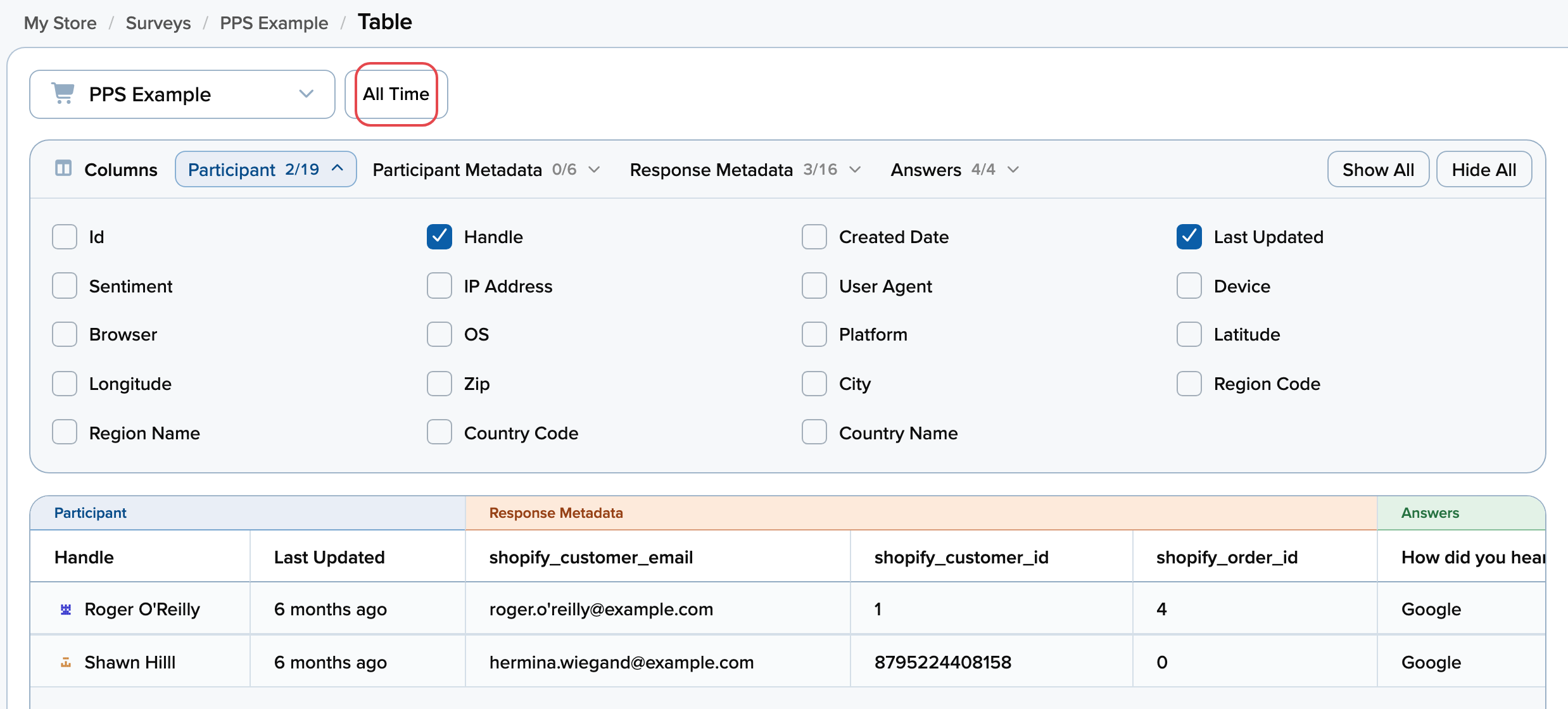Click Roger O'Reilly's avatar icon
Screen dimensions: 1568x709
(66, 609)
